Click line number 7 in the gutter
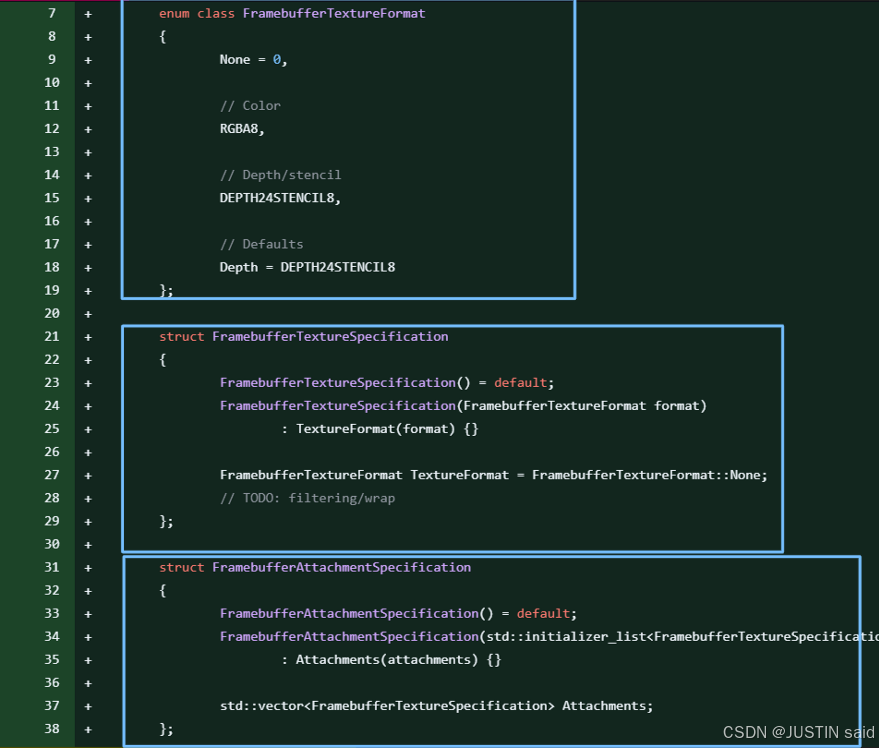The width and height of the screenshot is (879, 748). click(x=52, y=13)
